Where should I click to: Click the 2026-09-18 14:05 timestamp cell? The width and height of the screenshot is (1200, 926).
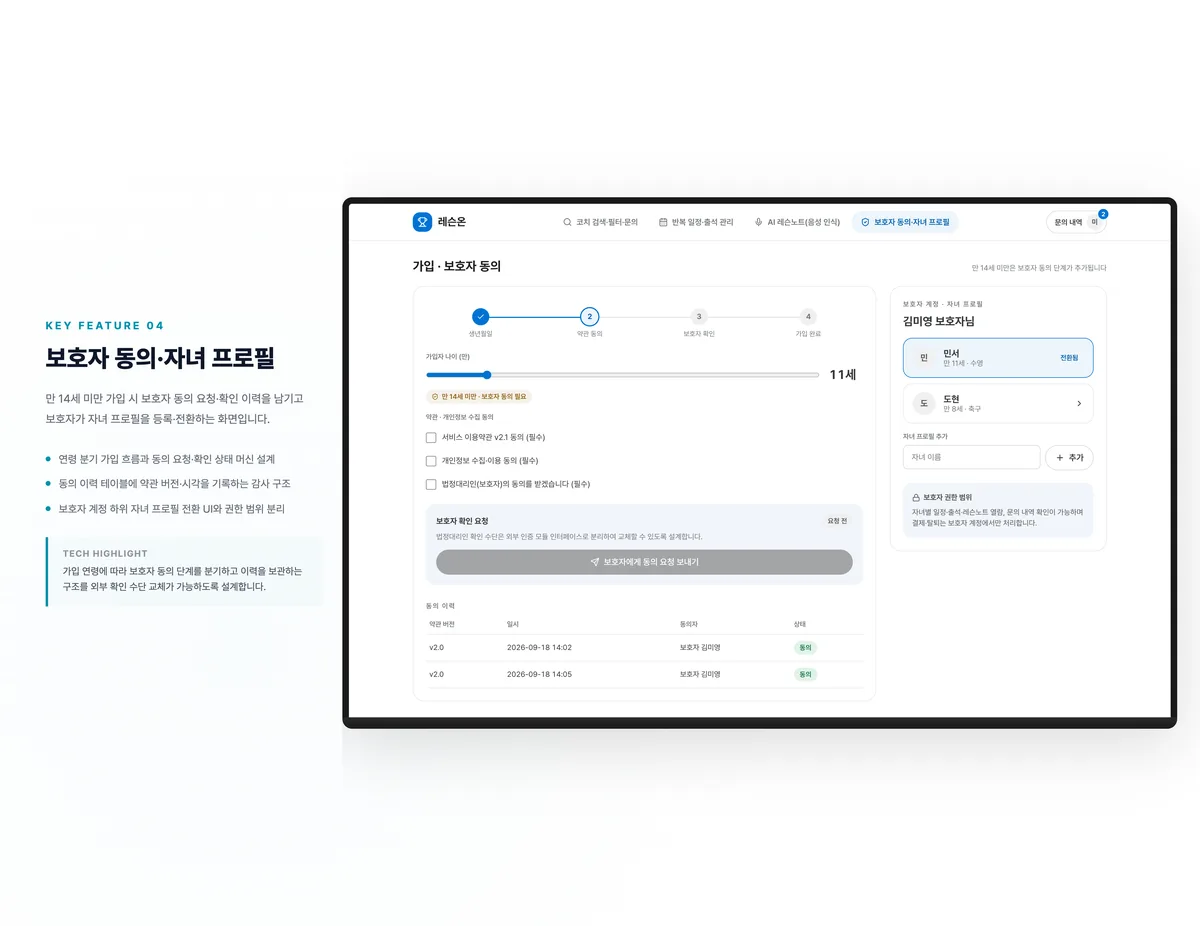539,674
